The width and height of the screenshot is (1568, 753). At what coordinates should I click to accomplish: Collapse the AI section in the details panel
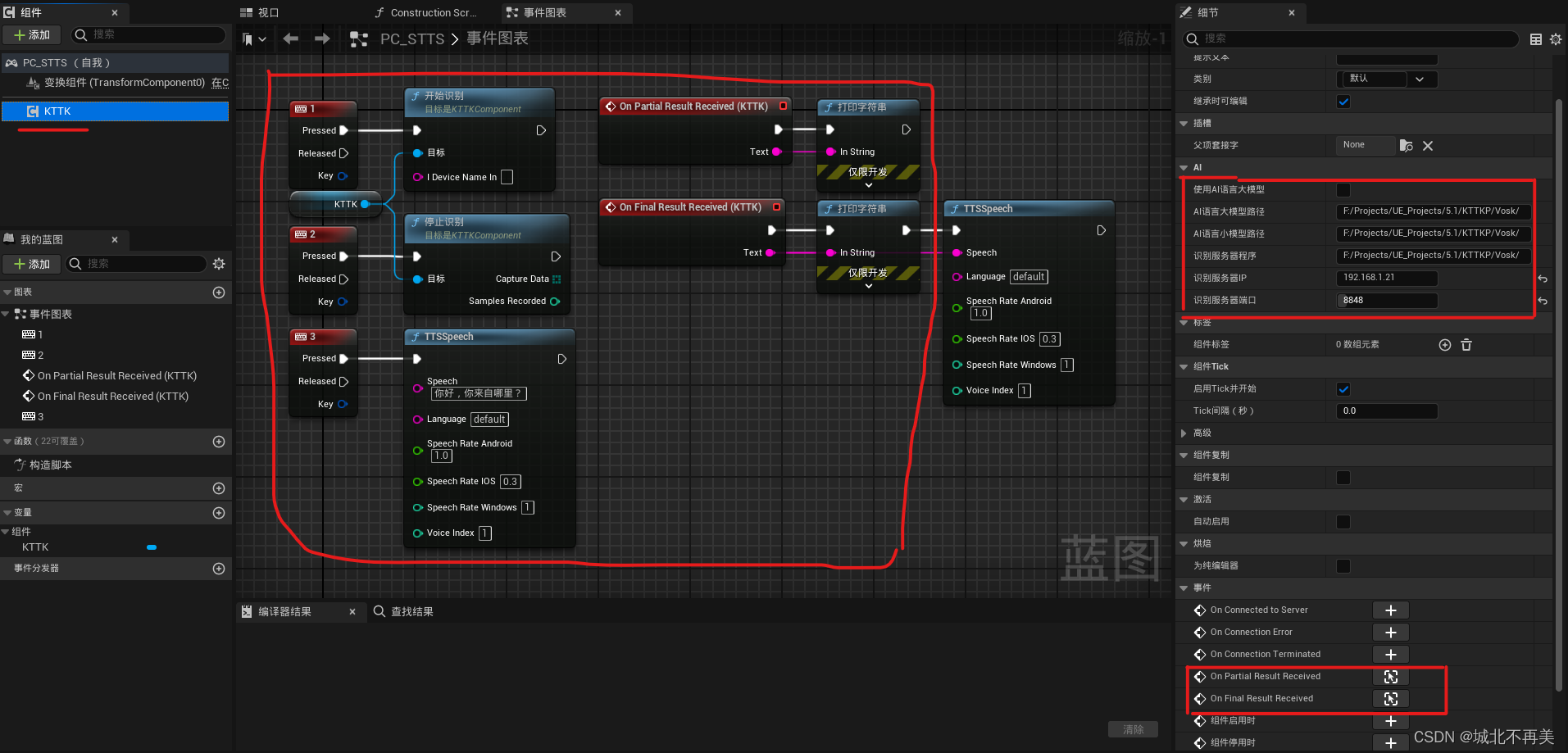[x=1184, y=167]
